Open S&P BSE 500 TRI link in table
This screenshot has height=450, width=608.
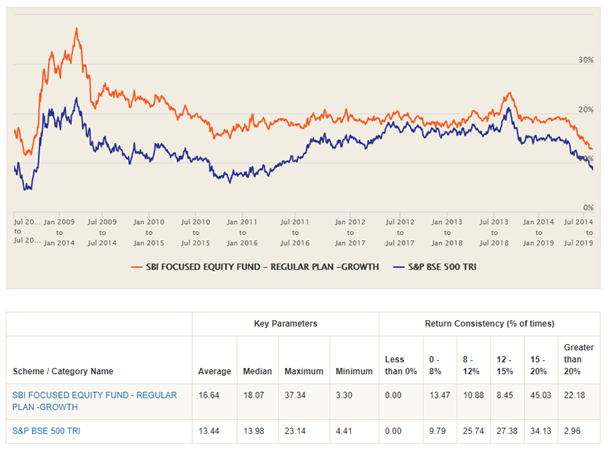pyautogui.click(x=48, y=432)
